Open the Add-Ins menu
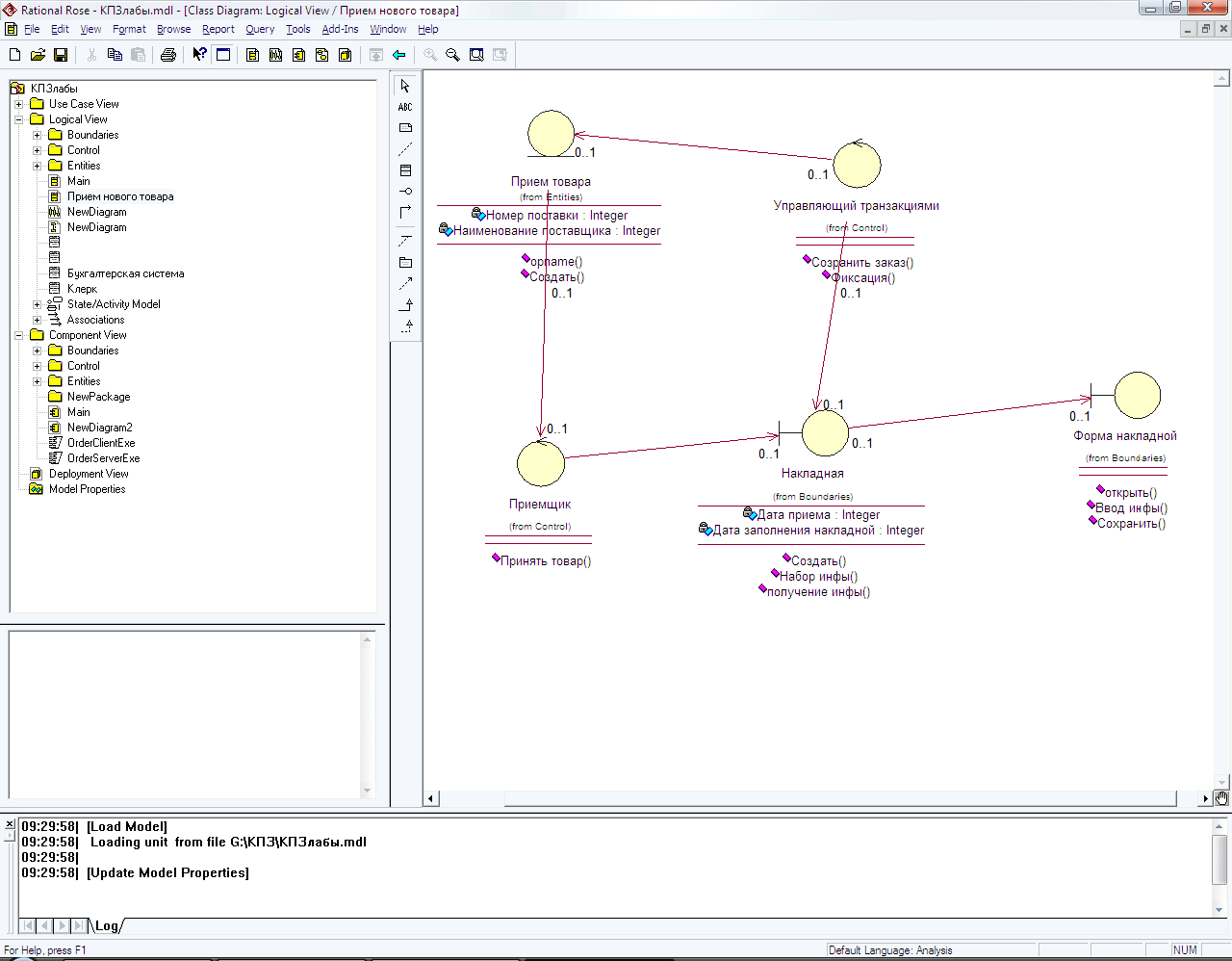Viewport: 1232px width, 961px height. click(x=340, y=29)
